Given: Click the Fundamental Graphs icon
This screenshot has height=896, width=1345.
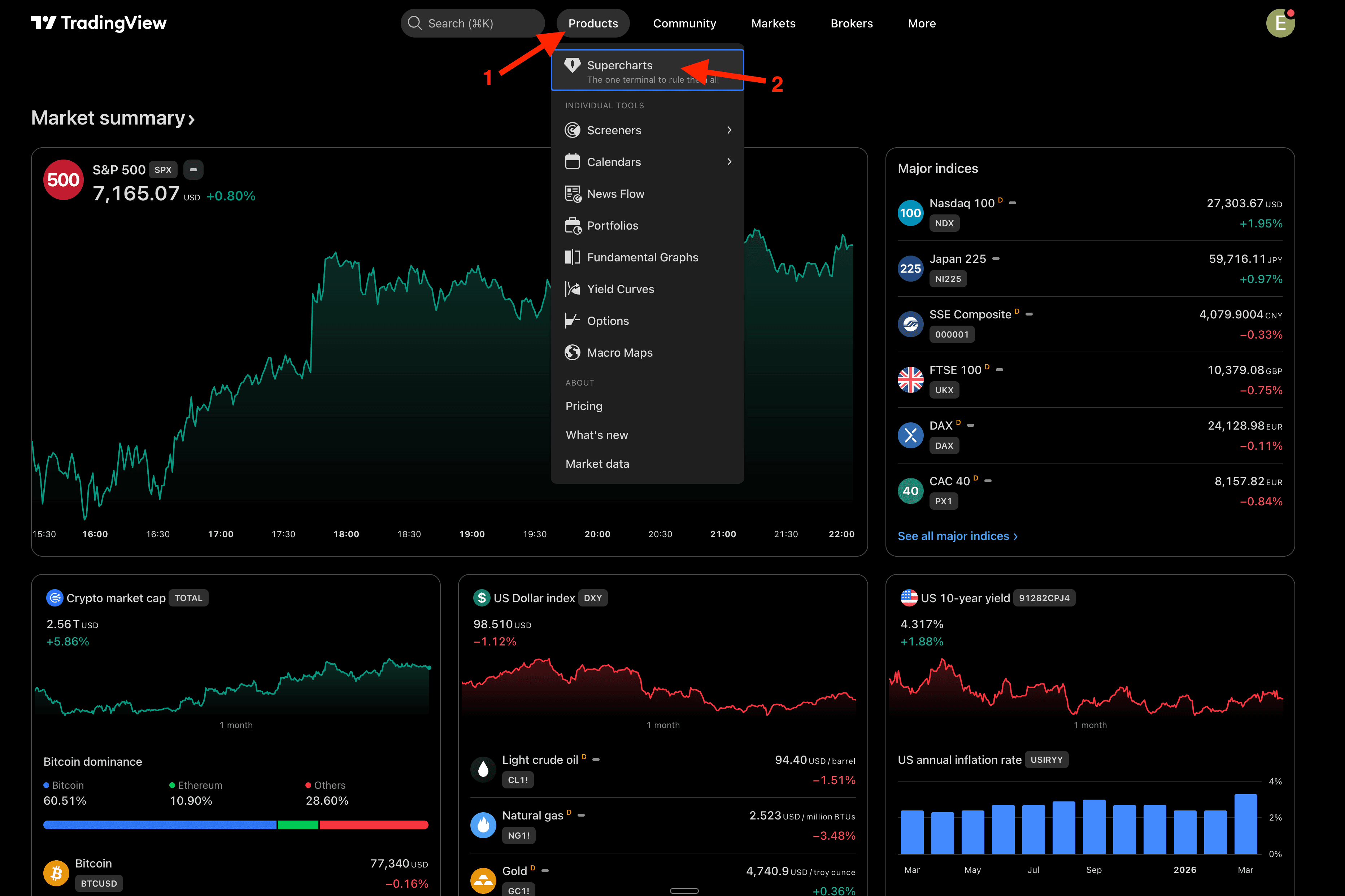Looking at the screenshot, I should 572,257.
